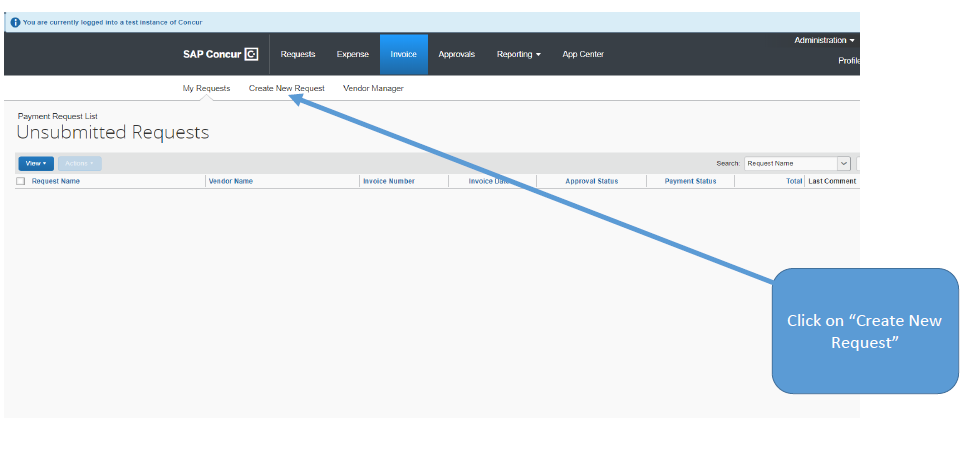973x469 pixels.
Task: Open App Center
Action: pos(583,54)
